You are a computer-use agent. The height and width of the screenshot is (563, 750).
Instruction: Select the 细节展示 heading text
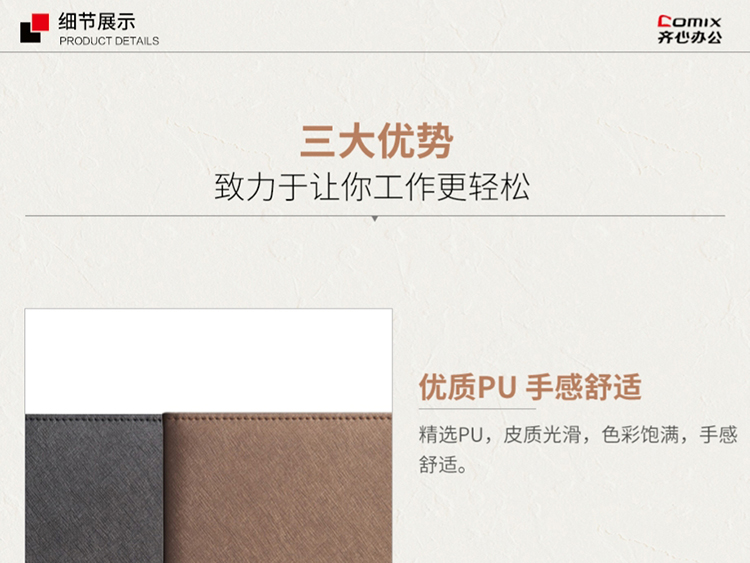[x=97, y=22]
